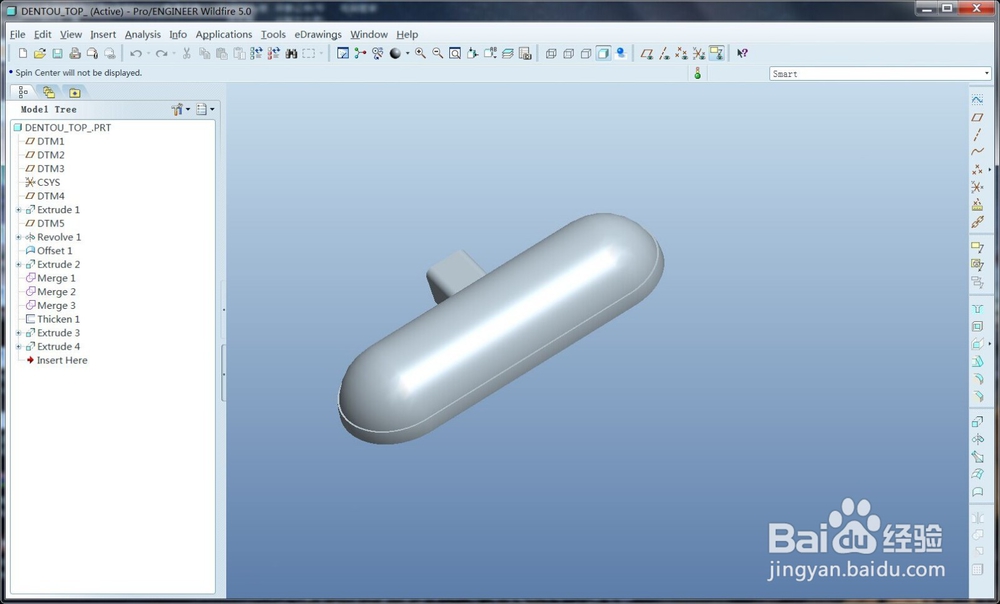Image resolution: width=1000 pixels, height=604 pixels.
Task: Select the Round tool
Action: [x=977, y=379]
